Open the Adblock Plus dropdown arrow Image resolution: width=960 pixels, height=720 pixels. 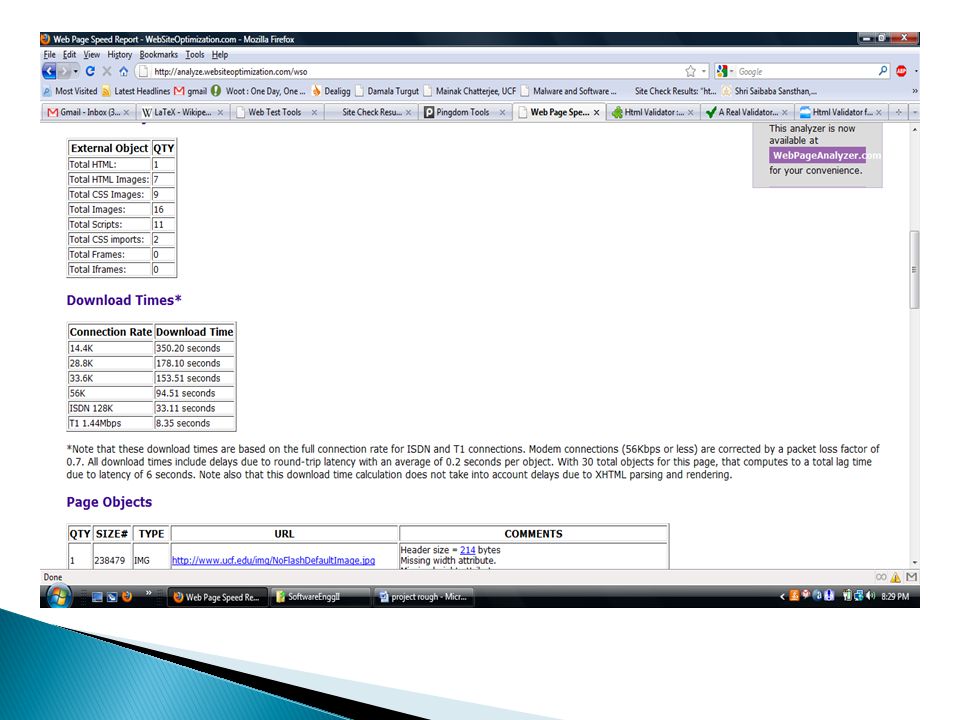[916, 71]
